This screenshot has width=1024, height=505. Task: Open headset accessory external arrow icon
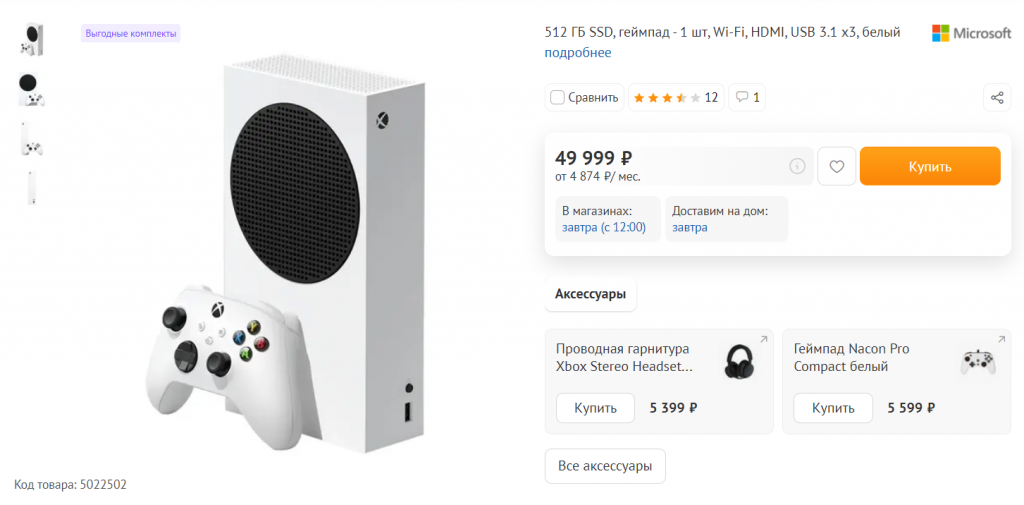point(764,340)
